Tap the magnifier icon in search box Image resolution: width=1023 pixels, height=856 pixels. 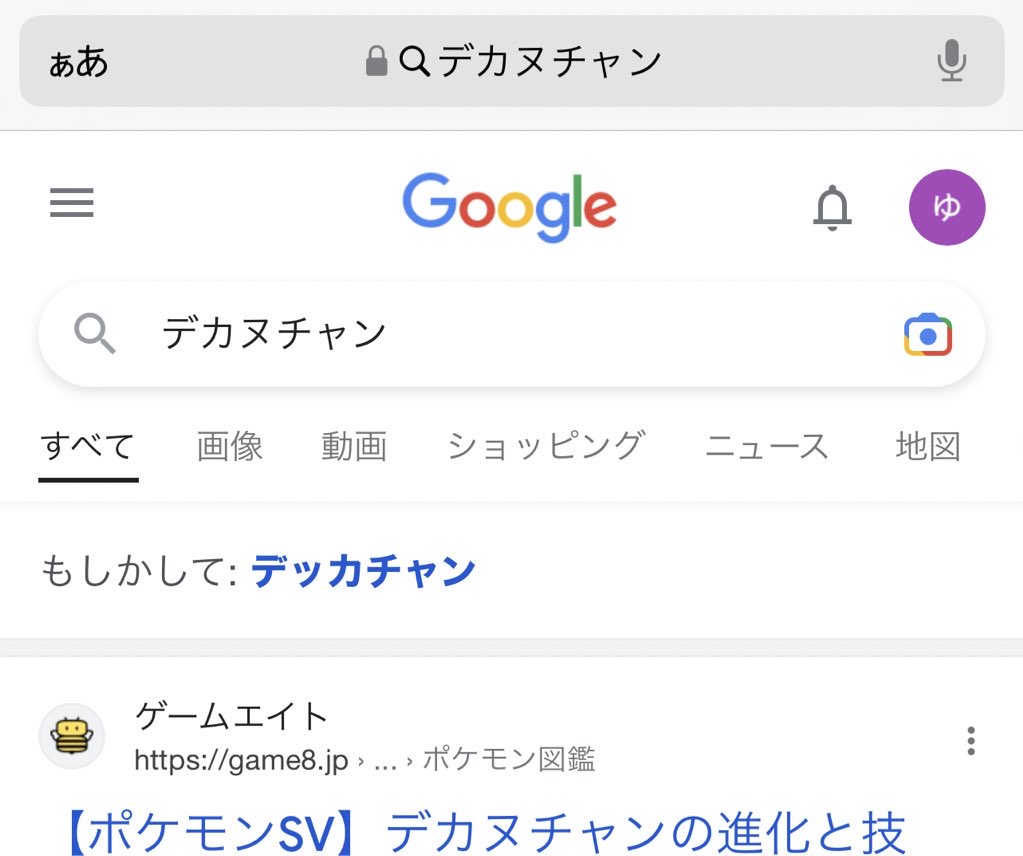(95, 333)
